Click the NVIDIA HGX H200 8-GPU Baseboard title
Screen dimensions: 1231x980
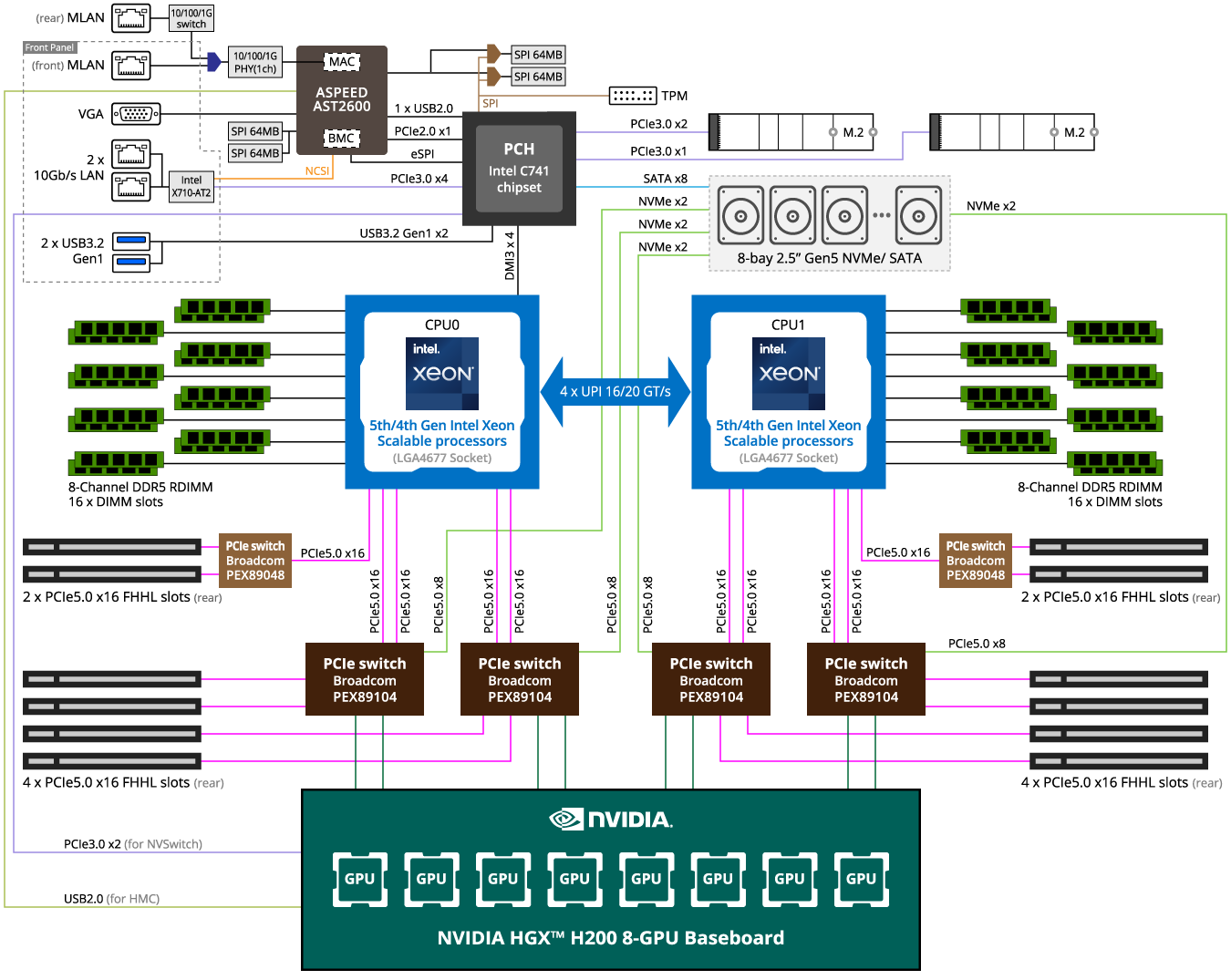[611, 938]
